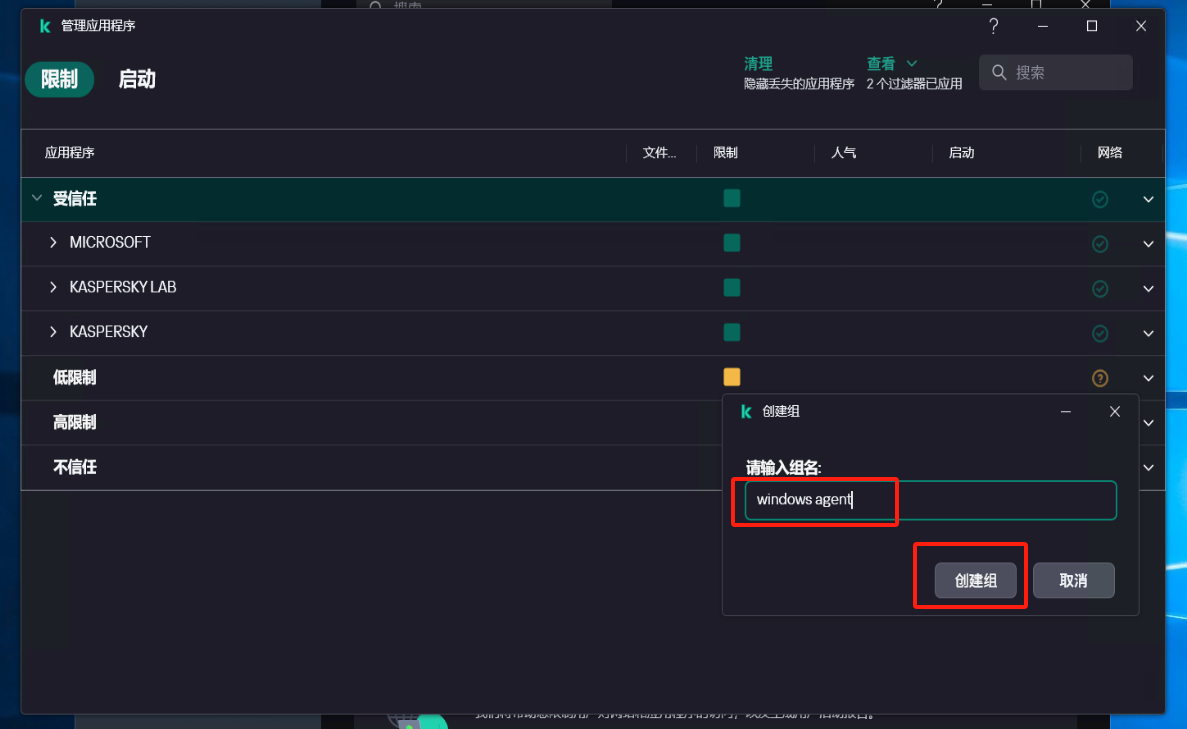Open the dropdown arrow at end of KASPERSKY row
Image resolution: width=1187 pixels, height=729 pixels.
coord(1148,334)
